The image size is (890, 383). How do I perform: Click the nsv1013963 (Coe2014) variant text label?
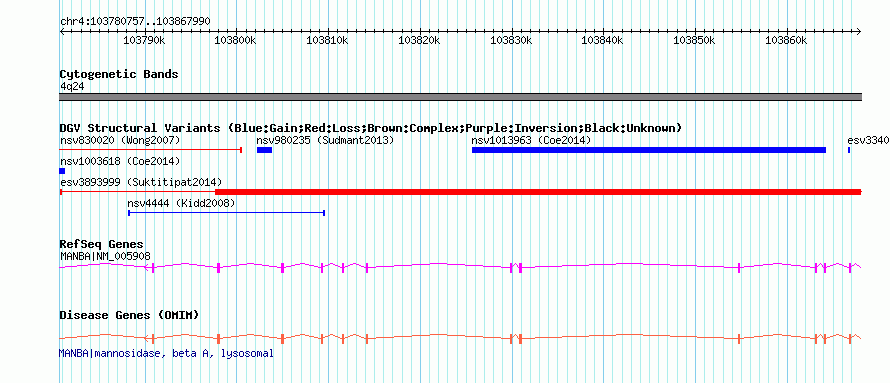532,140
